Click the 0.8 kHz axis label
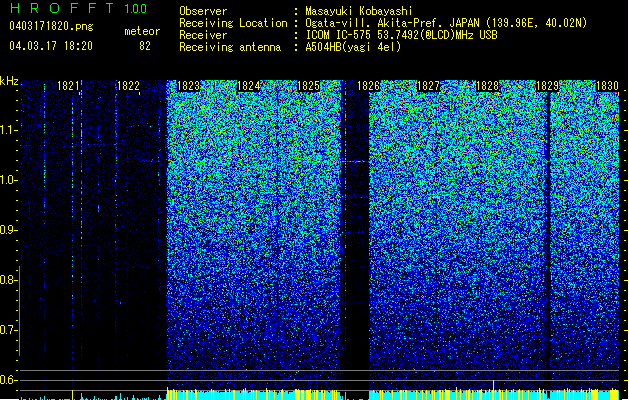This screenshot has width=629, height=400. point(8,280)
